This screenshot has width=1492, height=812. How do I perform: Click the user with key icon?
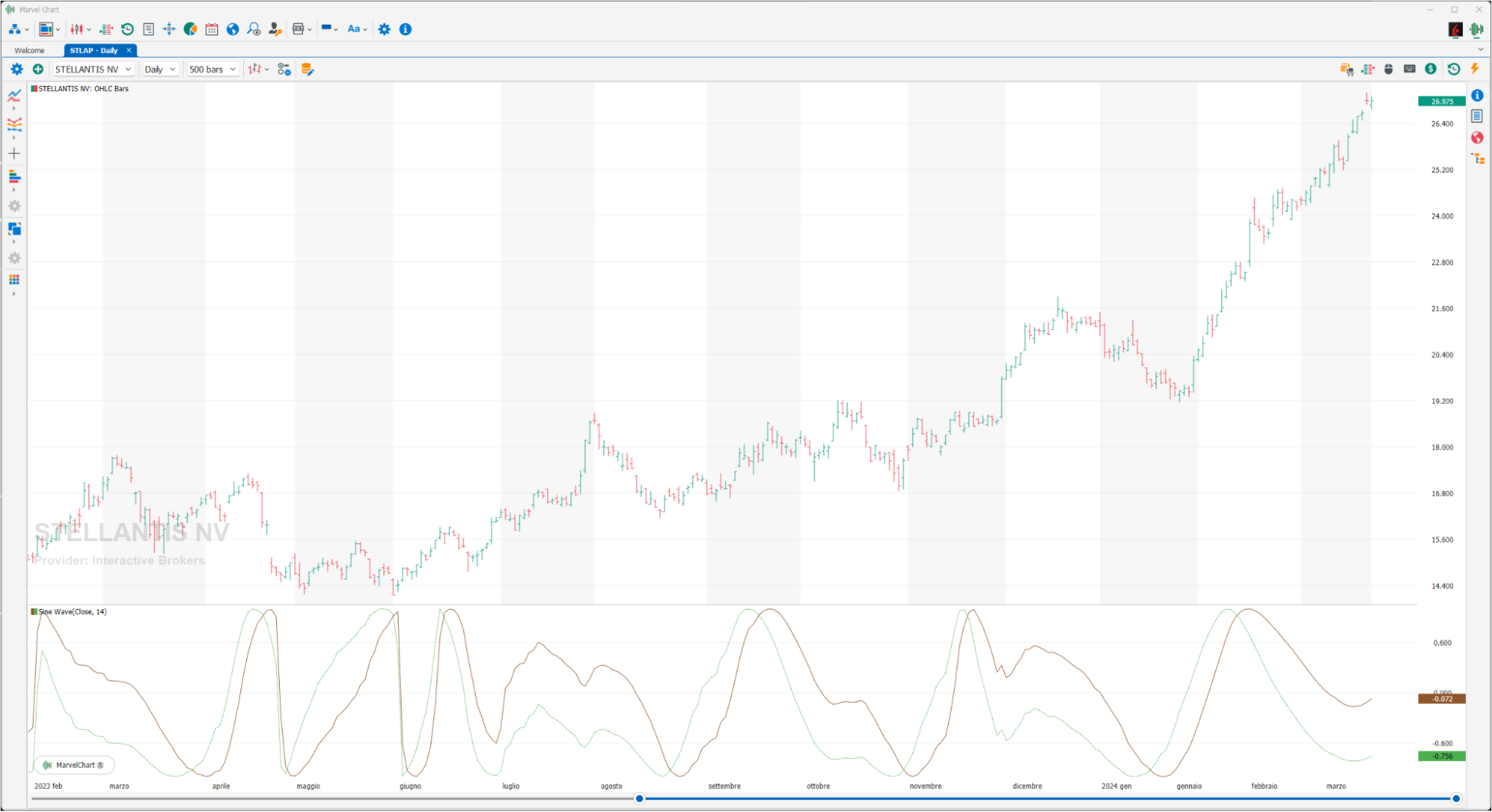coord(275,29)
